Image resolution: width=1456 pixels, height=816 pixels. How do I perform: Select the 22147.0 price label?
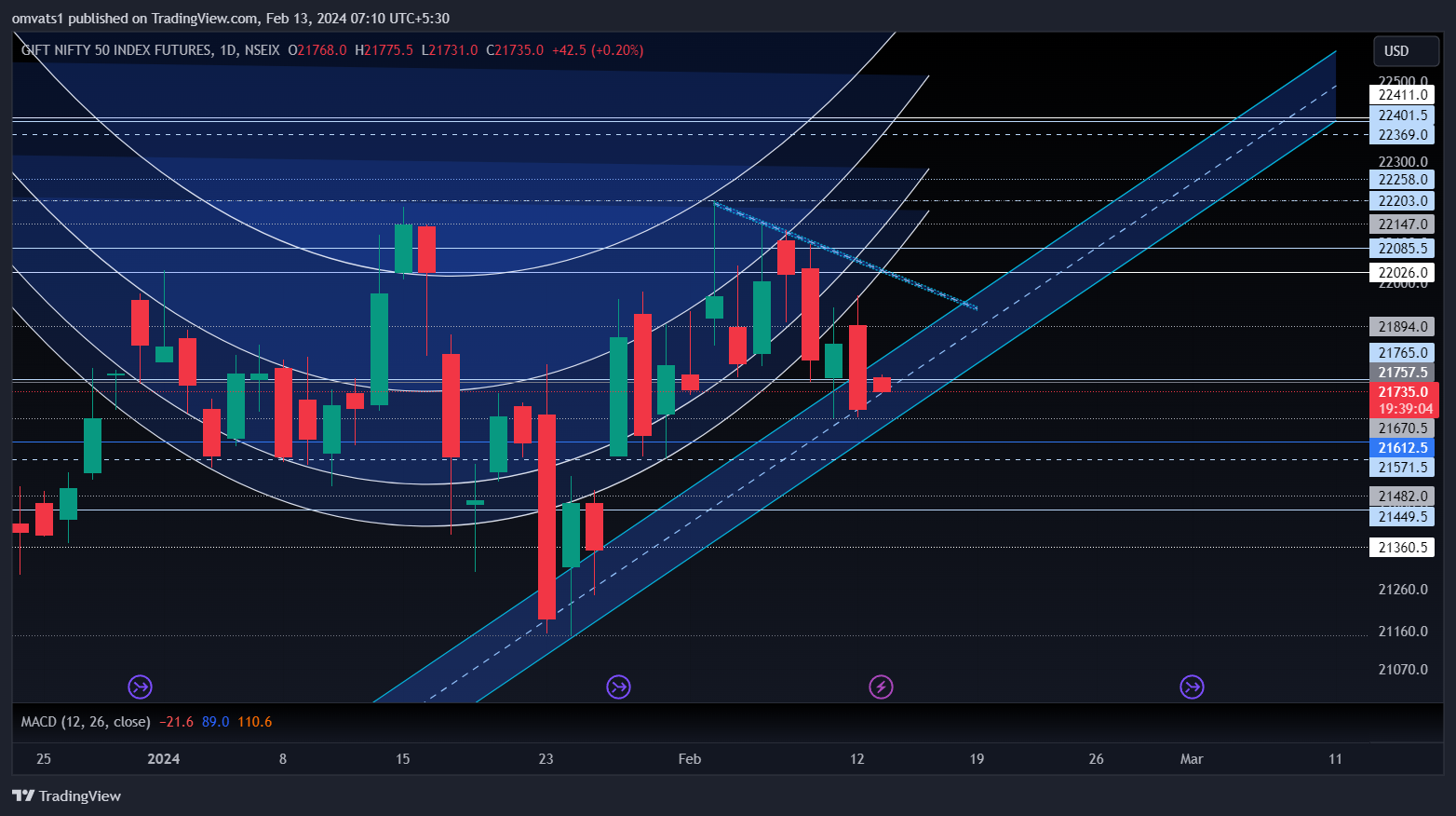coord(1402,224)
